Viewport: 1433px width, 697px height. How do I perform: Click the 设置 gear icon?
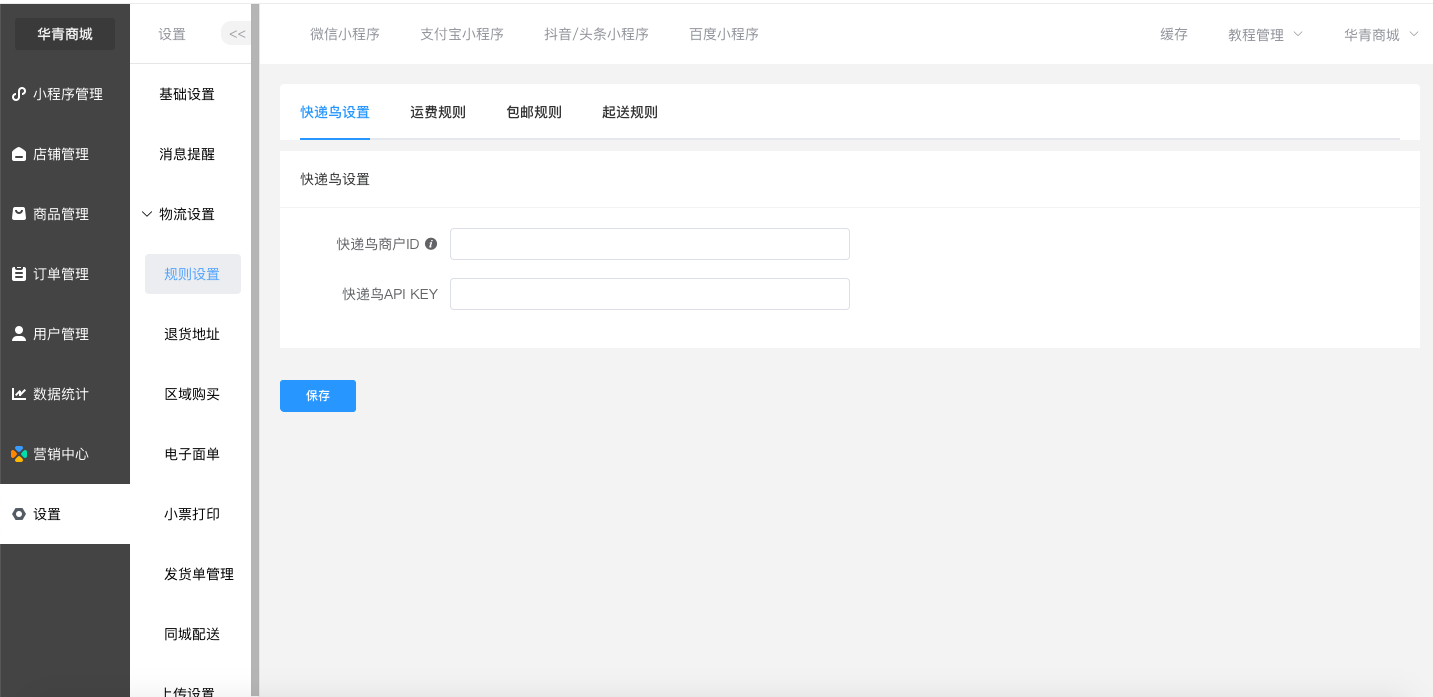point(19,514)
